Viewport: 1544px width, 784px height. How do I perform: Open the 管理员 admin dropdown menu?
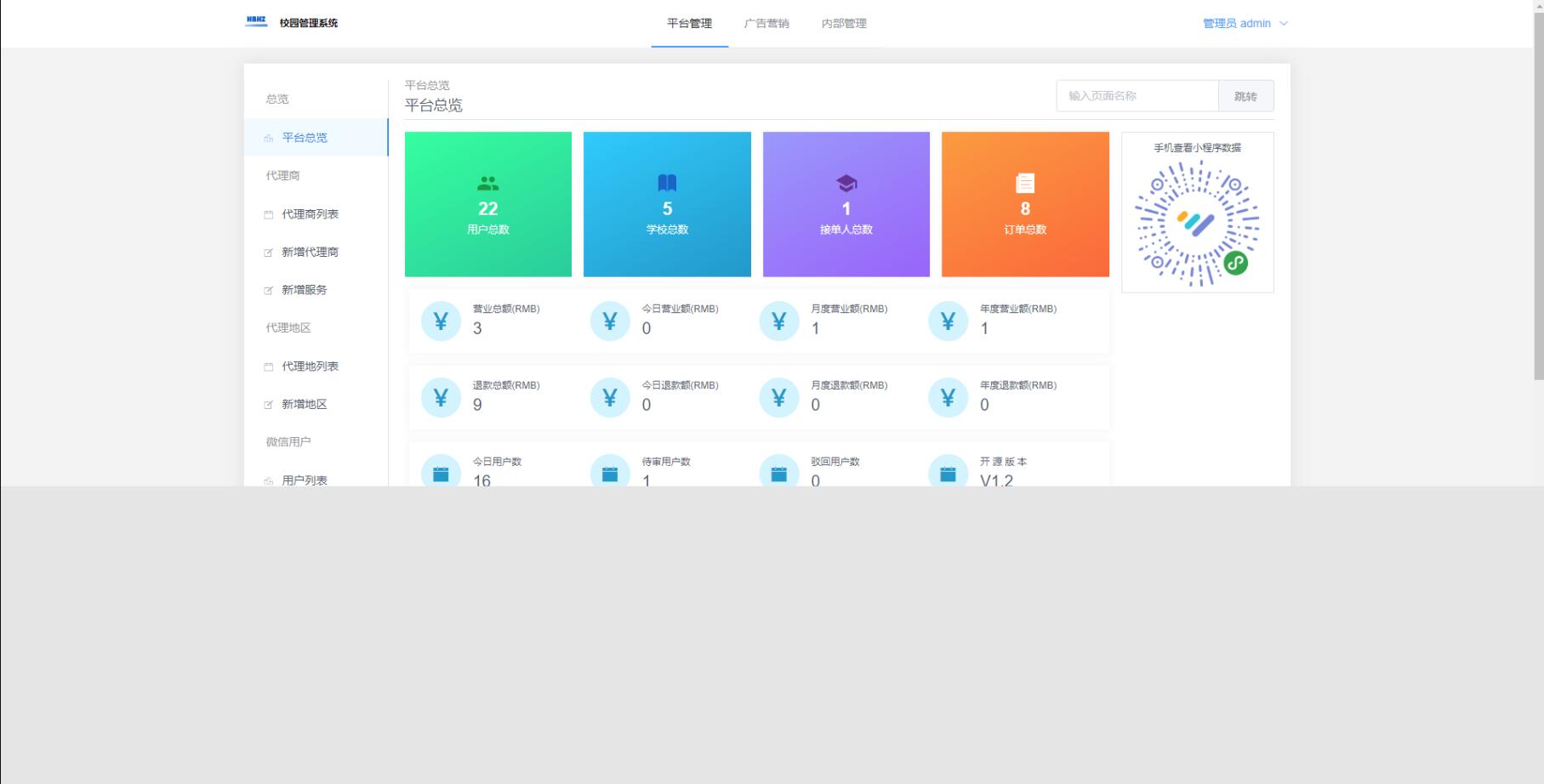point(1245,24)
